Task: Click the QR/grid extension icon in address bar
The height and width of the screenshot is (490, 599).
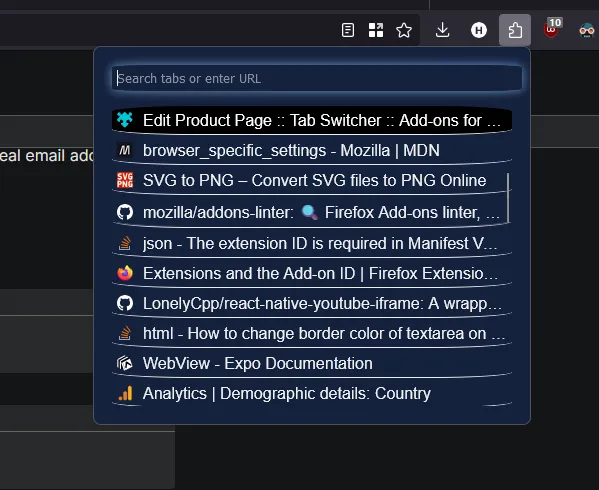Action: (x=376, y=30)
